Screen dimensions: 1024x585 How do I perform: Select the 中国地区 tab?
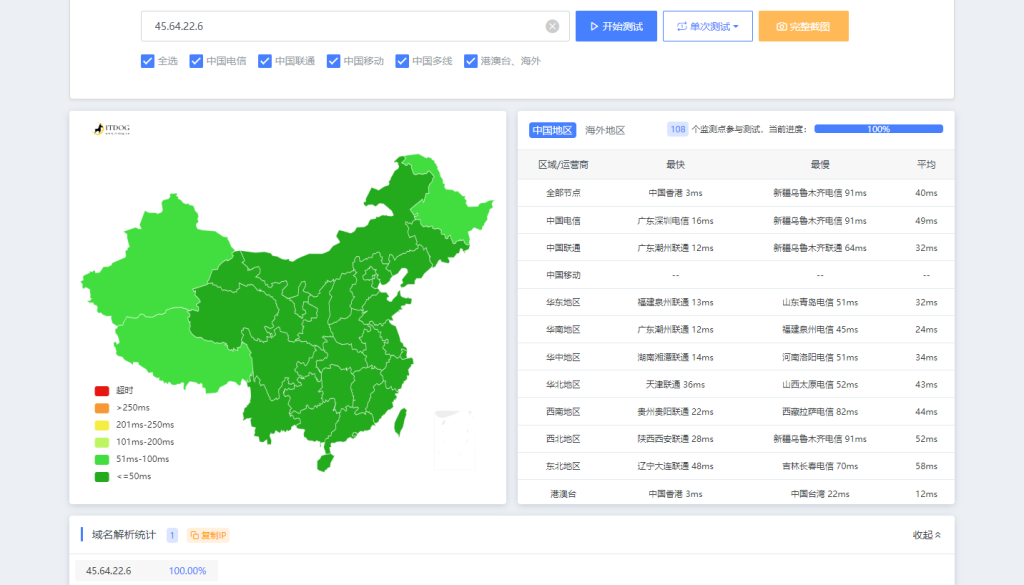[552, 130]
